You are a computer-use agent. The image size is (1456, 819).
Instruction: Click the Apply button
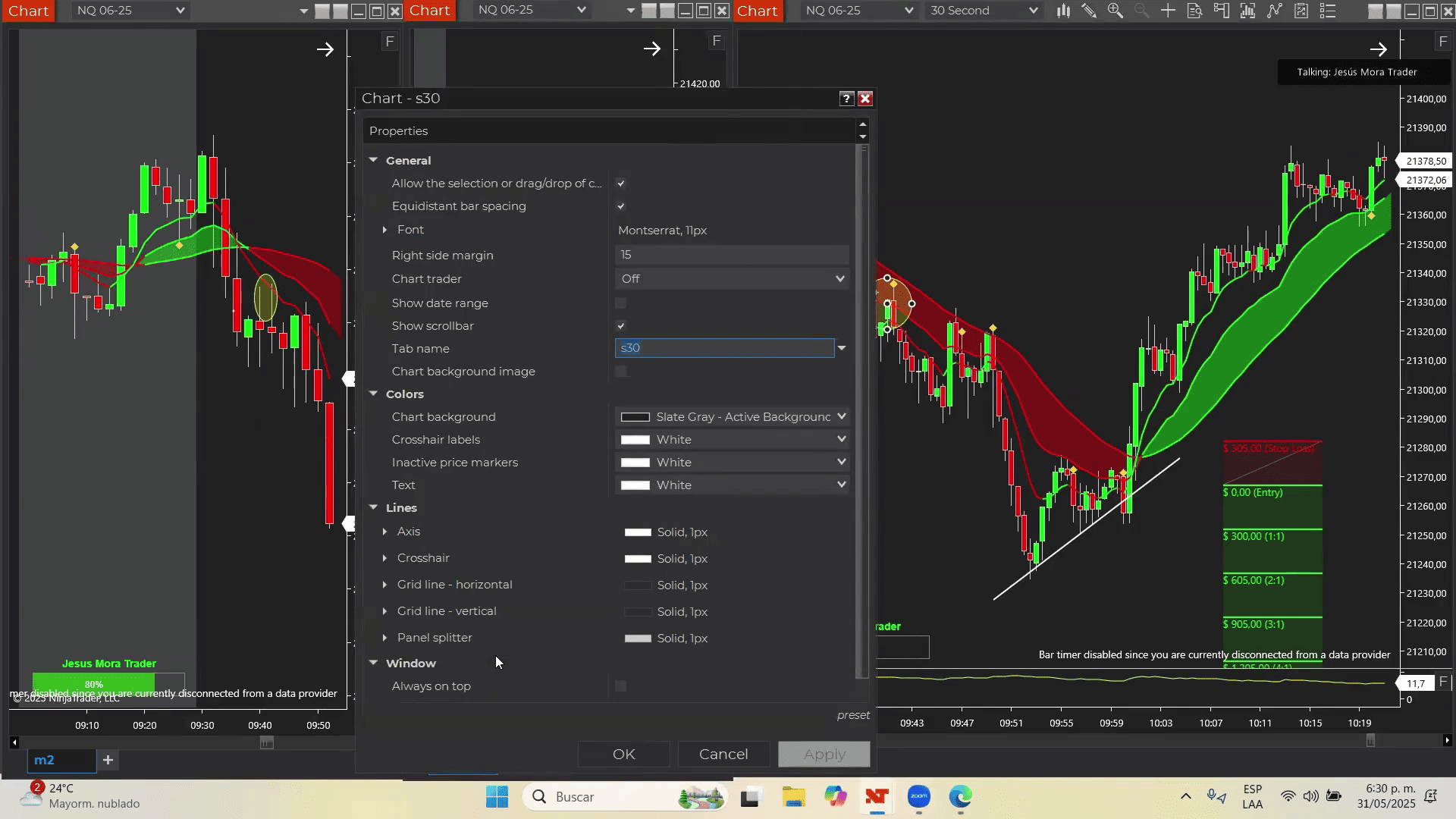coord(824,755)
